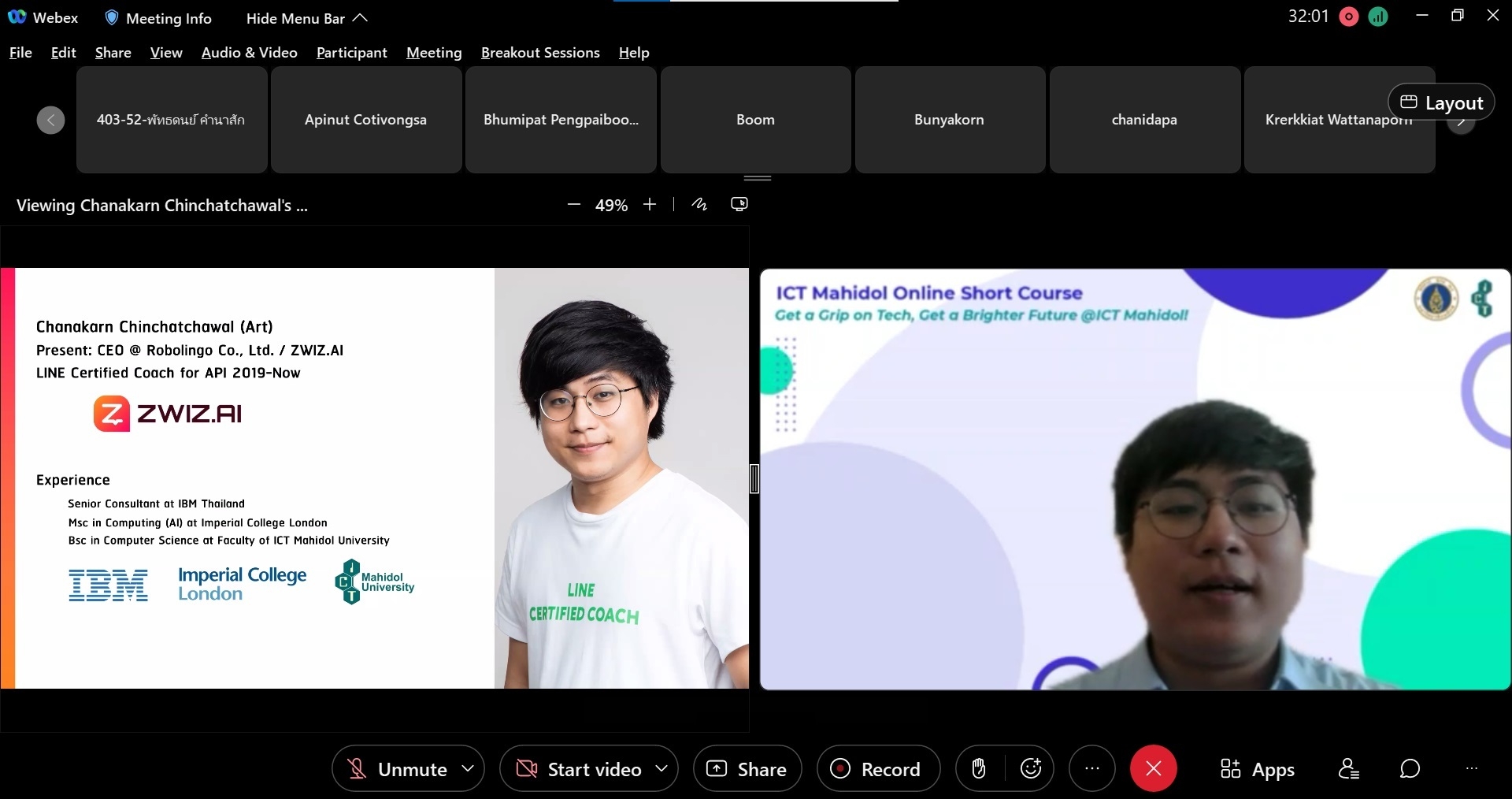The image size is (1512, 799).
Task: Open the chat bubble icon
Action: (x=1410, y=768)
